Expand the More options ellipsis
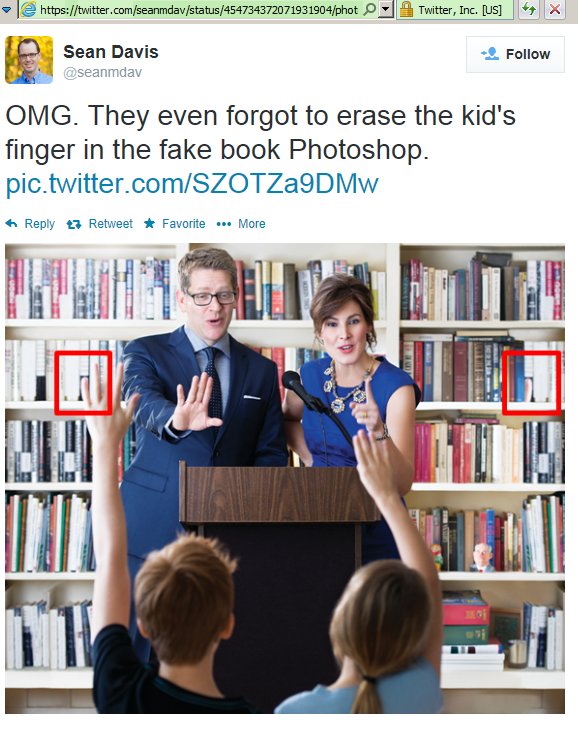This screenshot has width=578, height=730. [224, 224]
